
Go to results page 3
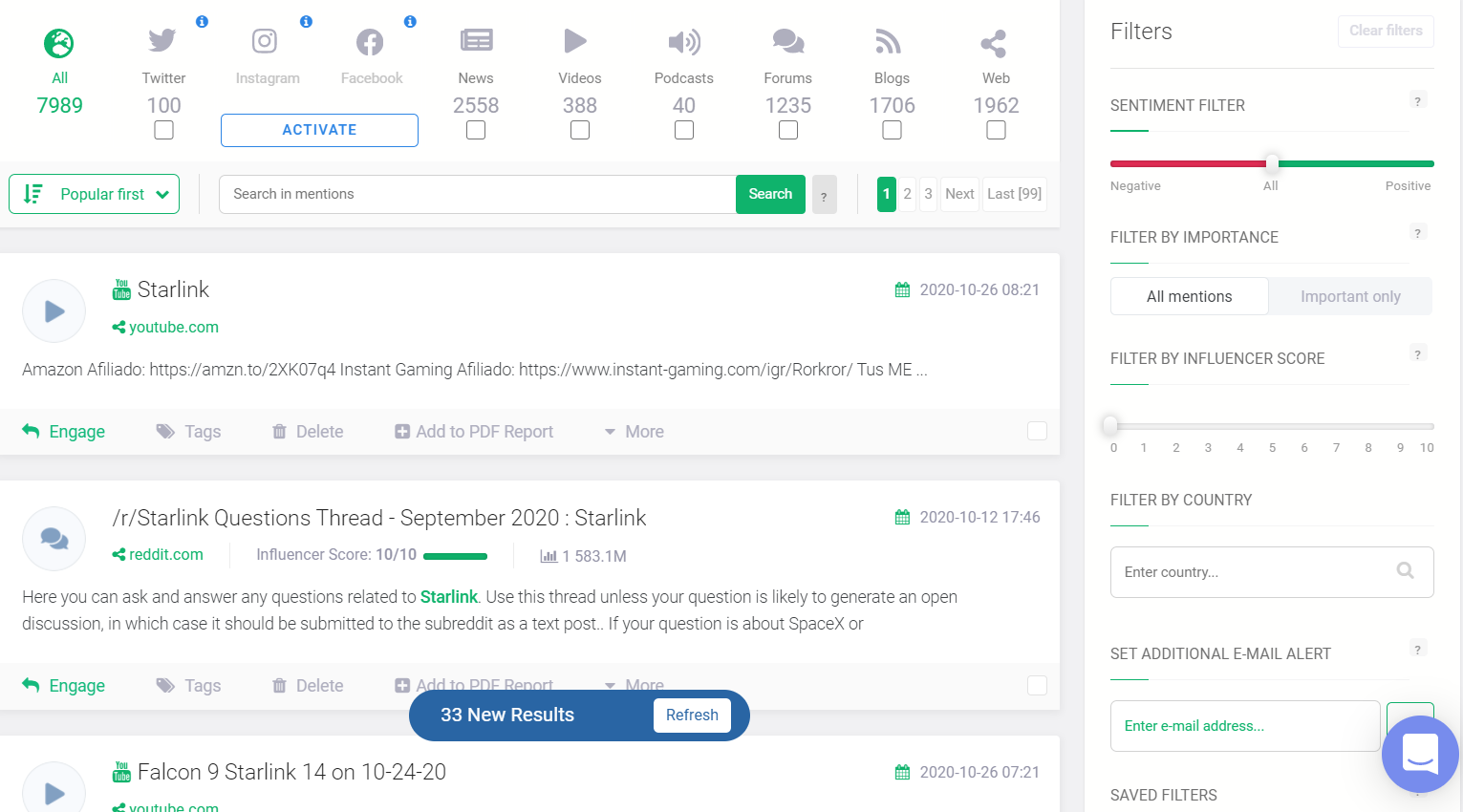tap(928, 194)
